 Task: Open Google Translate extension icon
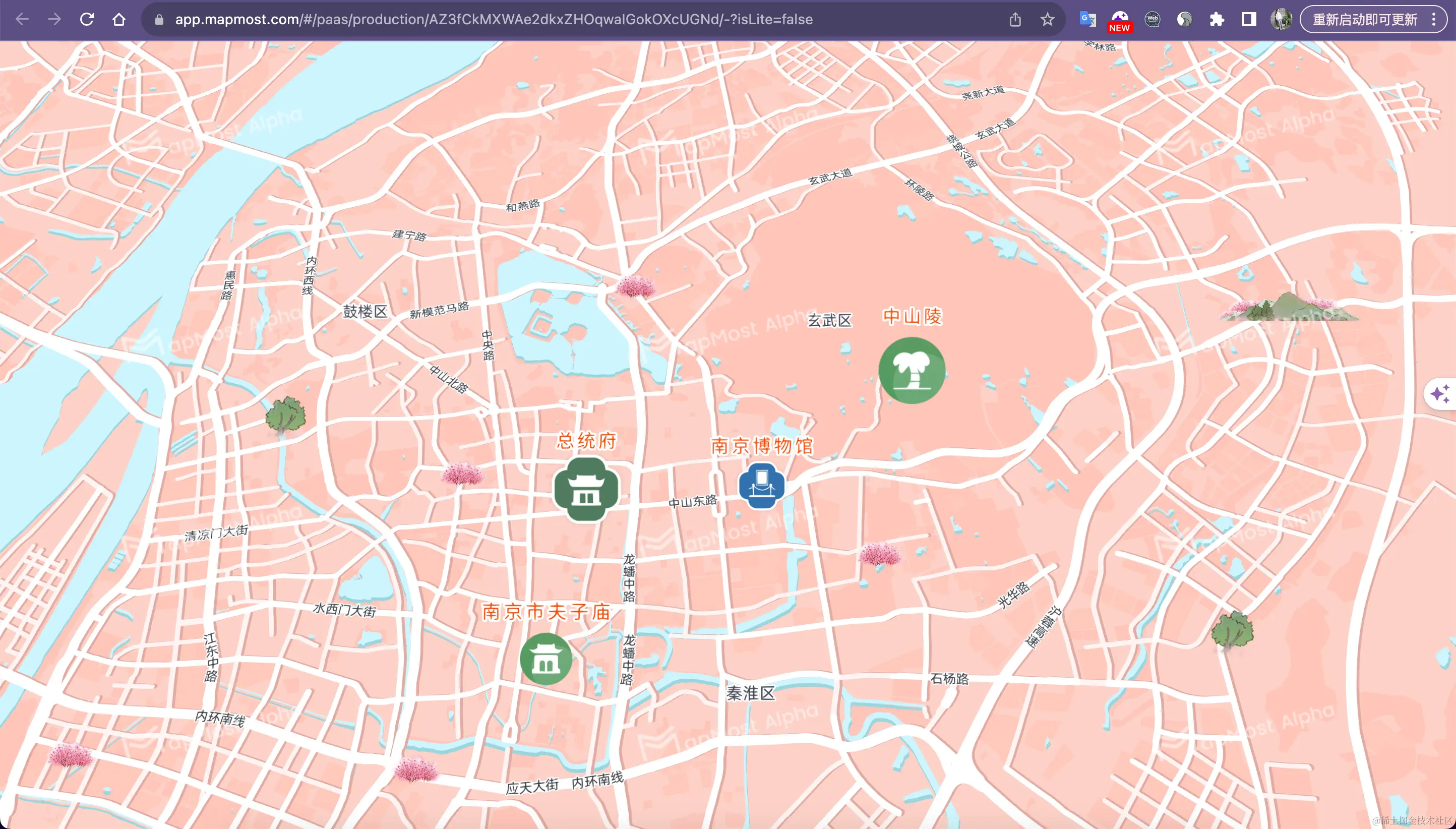tap(1088, 19)
